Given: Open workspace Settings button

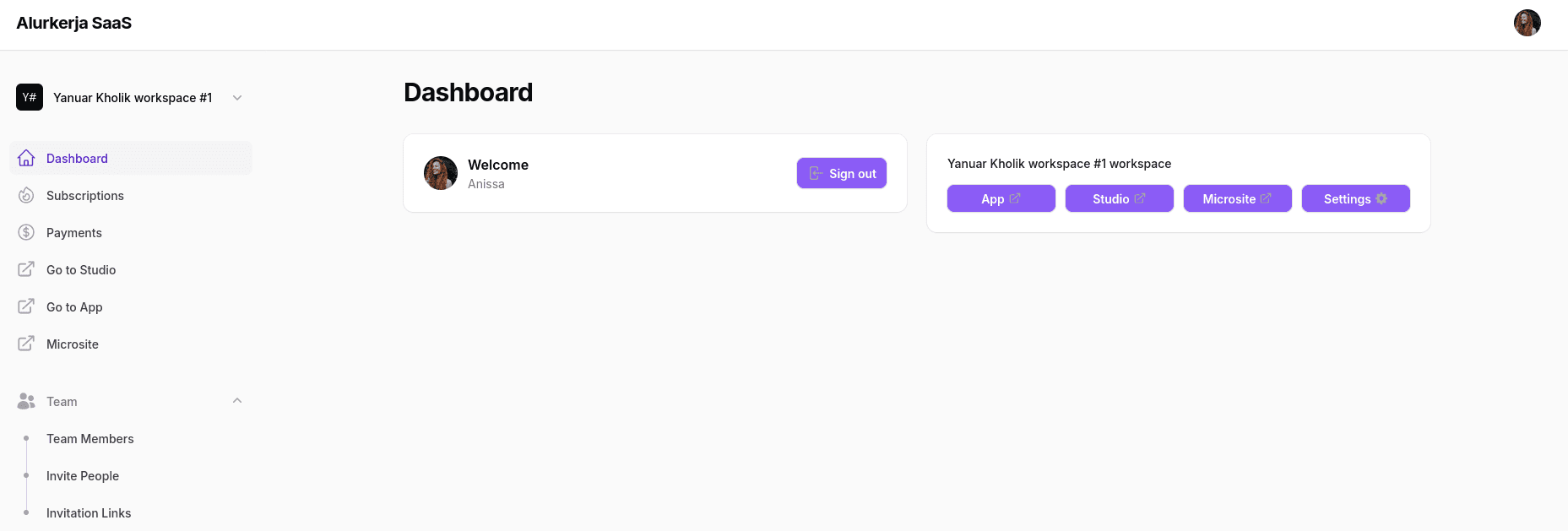Looking at the screenshot, I should (1355, 198).
